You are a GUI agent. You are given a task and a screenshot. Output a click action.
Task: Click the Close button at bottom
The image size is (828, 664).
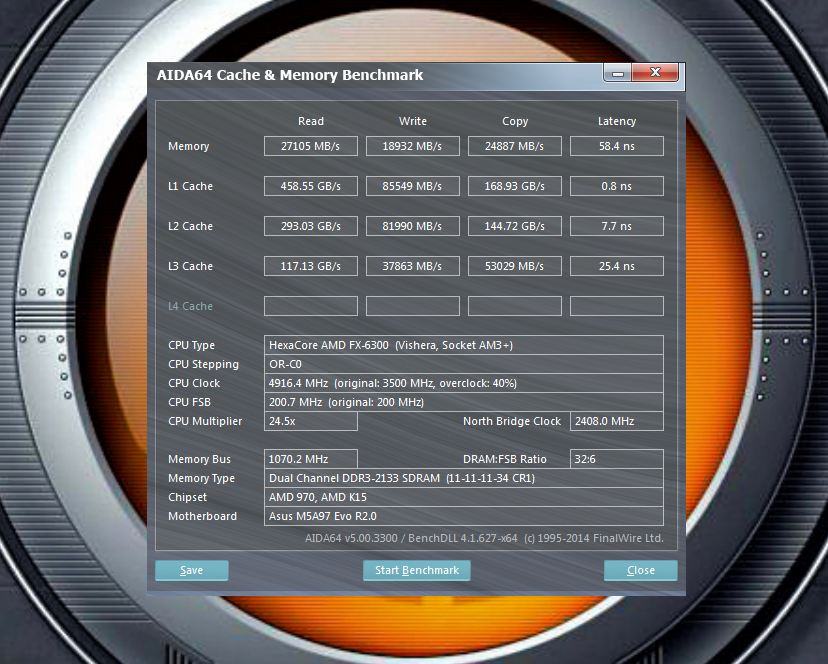point(641,571)
